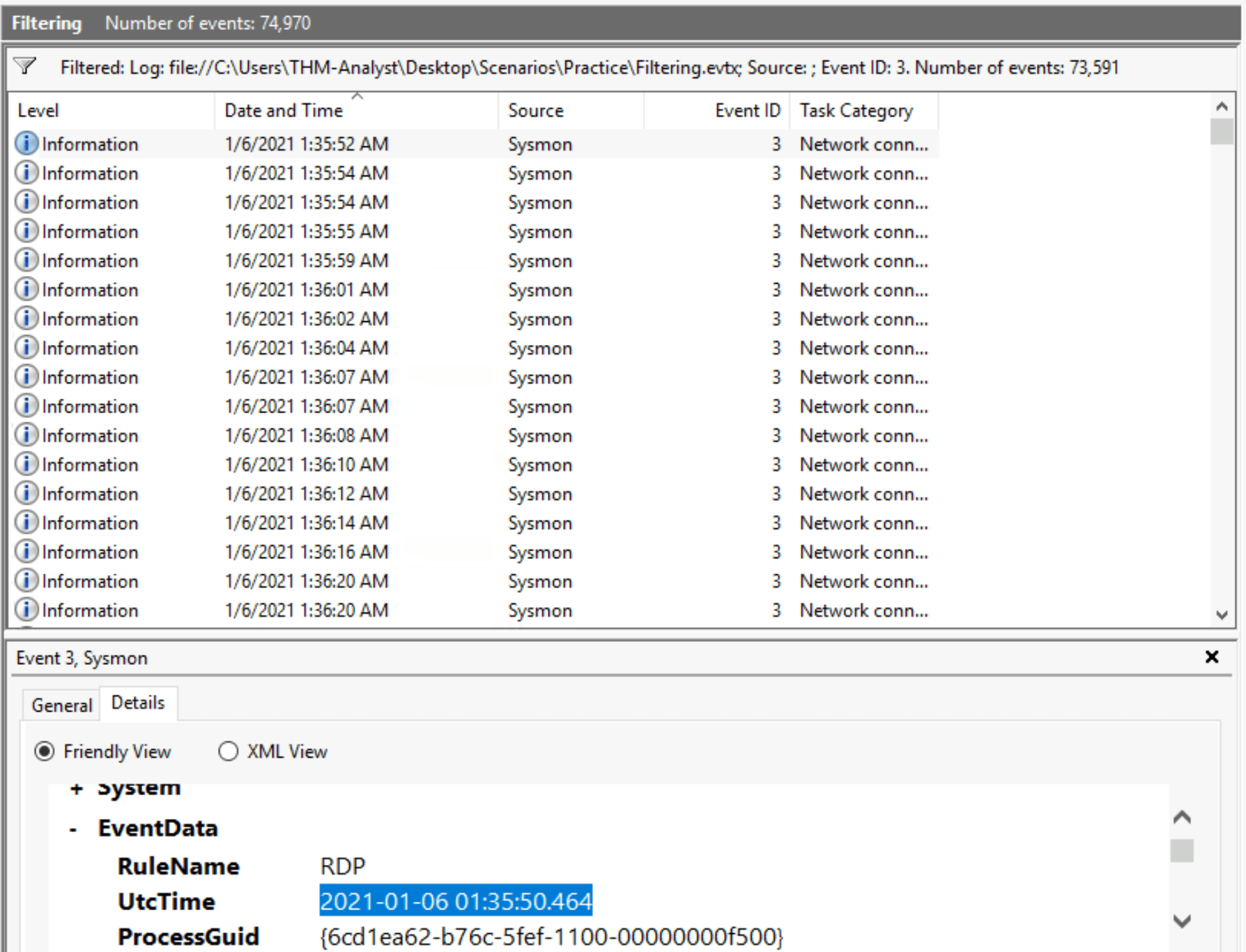Viewport: 1246px width, 952px height.
Task: Click info icon of 1:36:01 AM event
Action: click(26, 289)
